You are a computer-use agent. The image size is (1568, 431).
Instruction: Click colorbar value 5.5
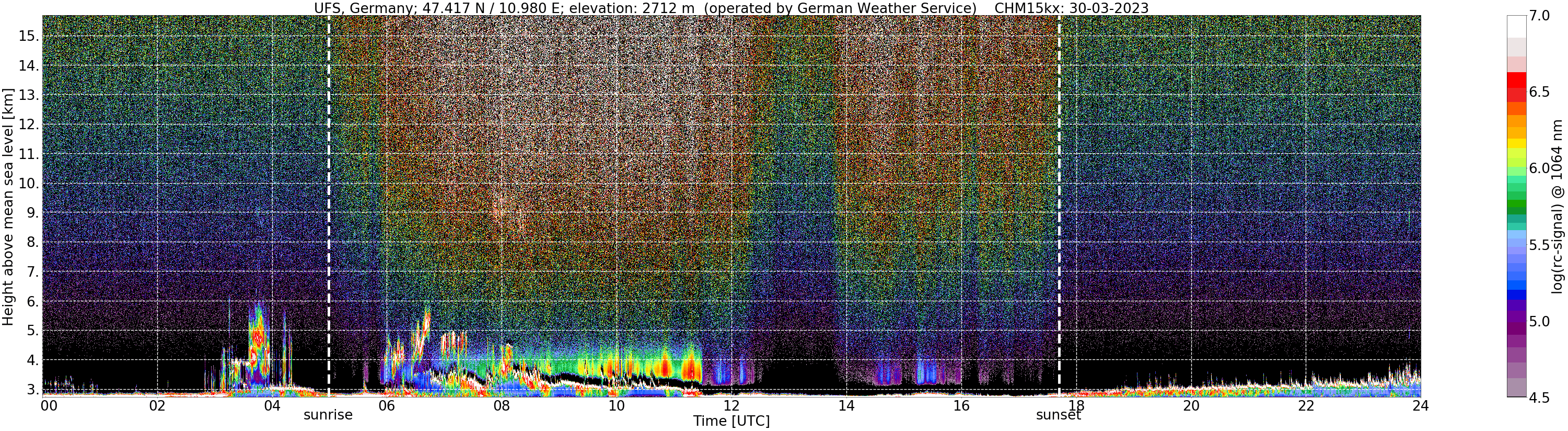(x=1539, y=245)
